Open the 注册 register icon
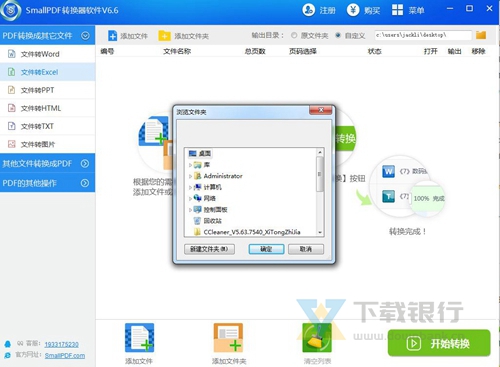The height and width of the screenshot is (367, 500). point(309,10)
